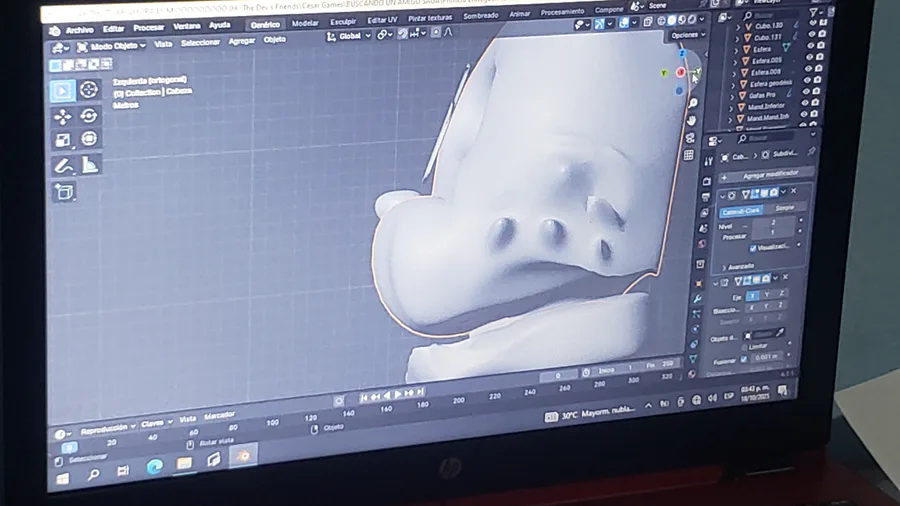This screenshot has width=900, height=506.
Task: Toggle viewport visibility of Gafas Pro
Action: (806, 92)
